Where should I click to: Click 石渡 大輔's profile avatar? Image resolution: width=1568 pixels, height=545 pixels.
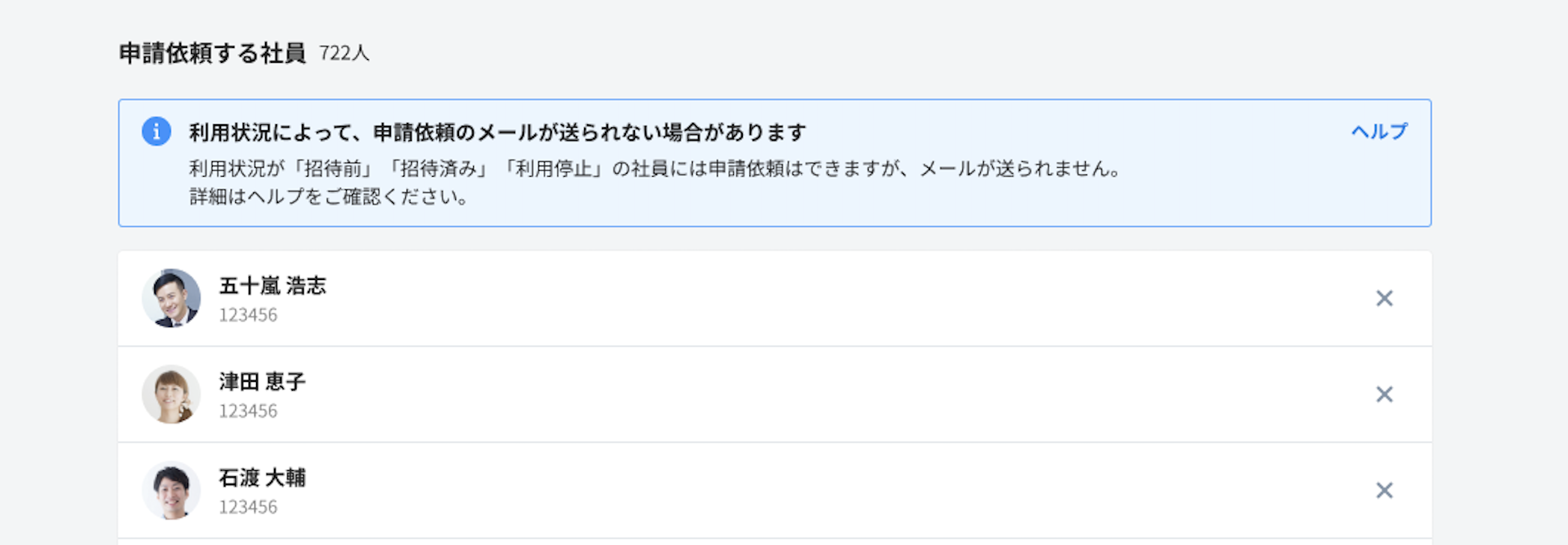coord(171,490)
